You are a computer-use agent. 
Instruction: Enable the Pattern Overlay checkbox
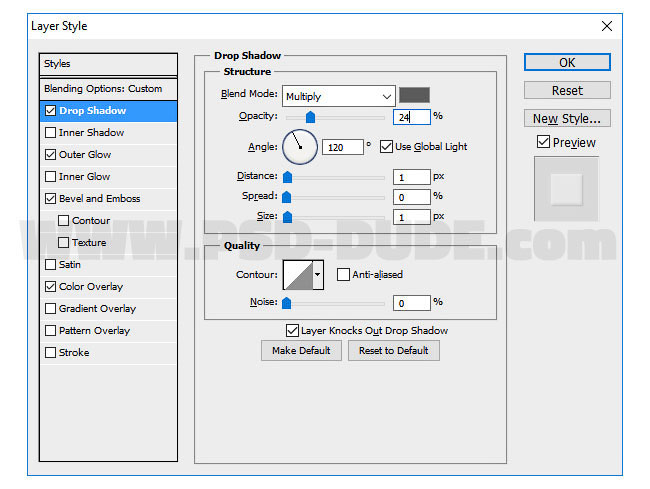(x=50, y=330)
